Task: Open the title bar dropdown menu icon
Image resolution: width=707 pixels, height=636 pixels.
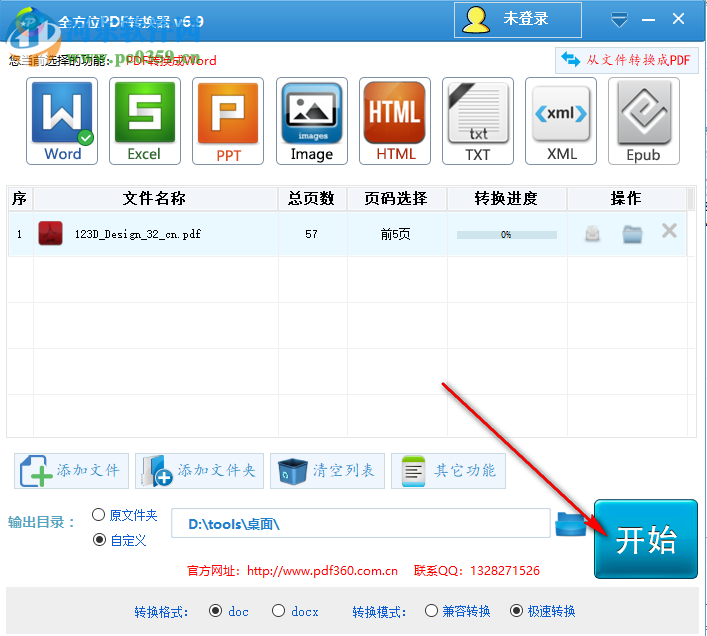Action: [x=619, y=20]
